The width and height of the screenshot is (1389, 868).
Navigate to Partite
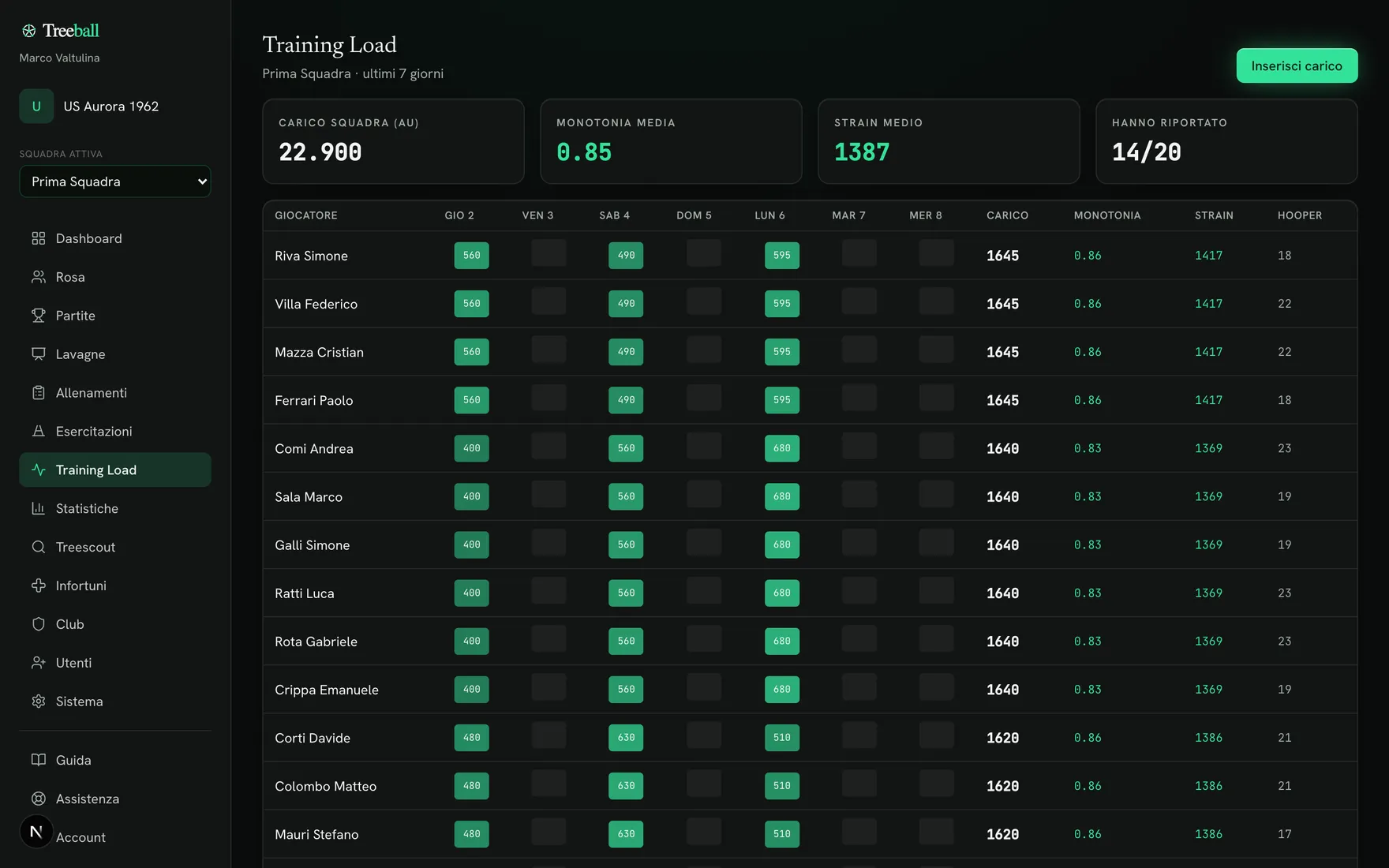click(115, 316)
